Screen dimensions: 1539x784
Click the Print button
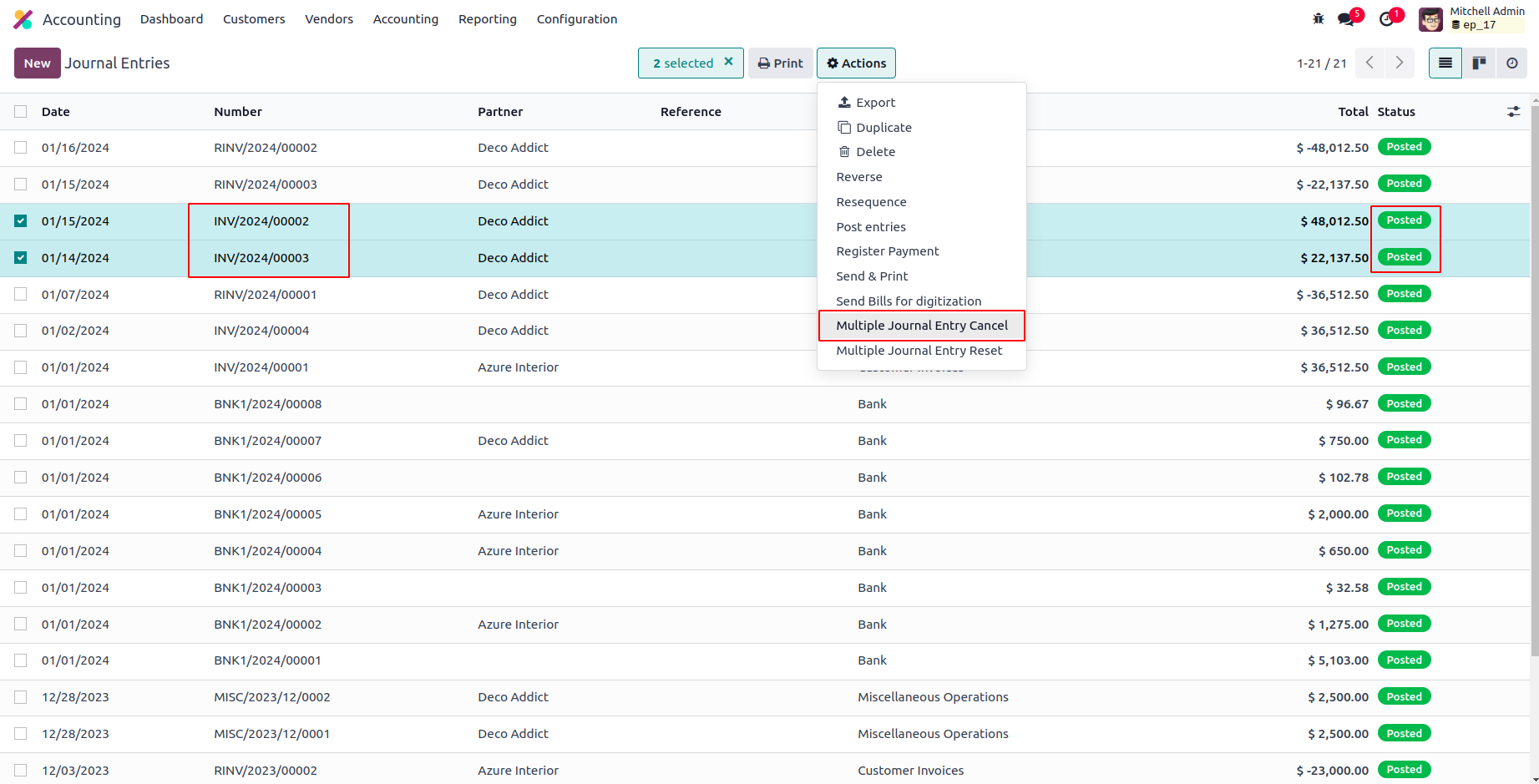point(780,63)
